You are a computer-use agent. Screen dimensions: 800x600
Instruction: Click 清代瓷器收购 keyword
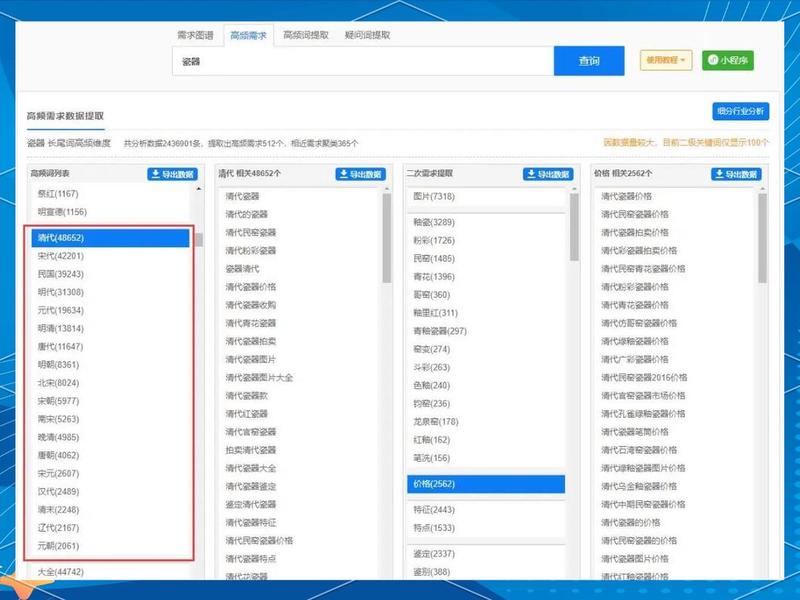[251, 305]
